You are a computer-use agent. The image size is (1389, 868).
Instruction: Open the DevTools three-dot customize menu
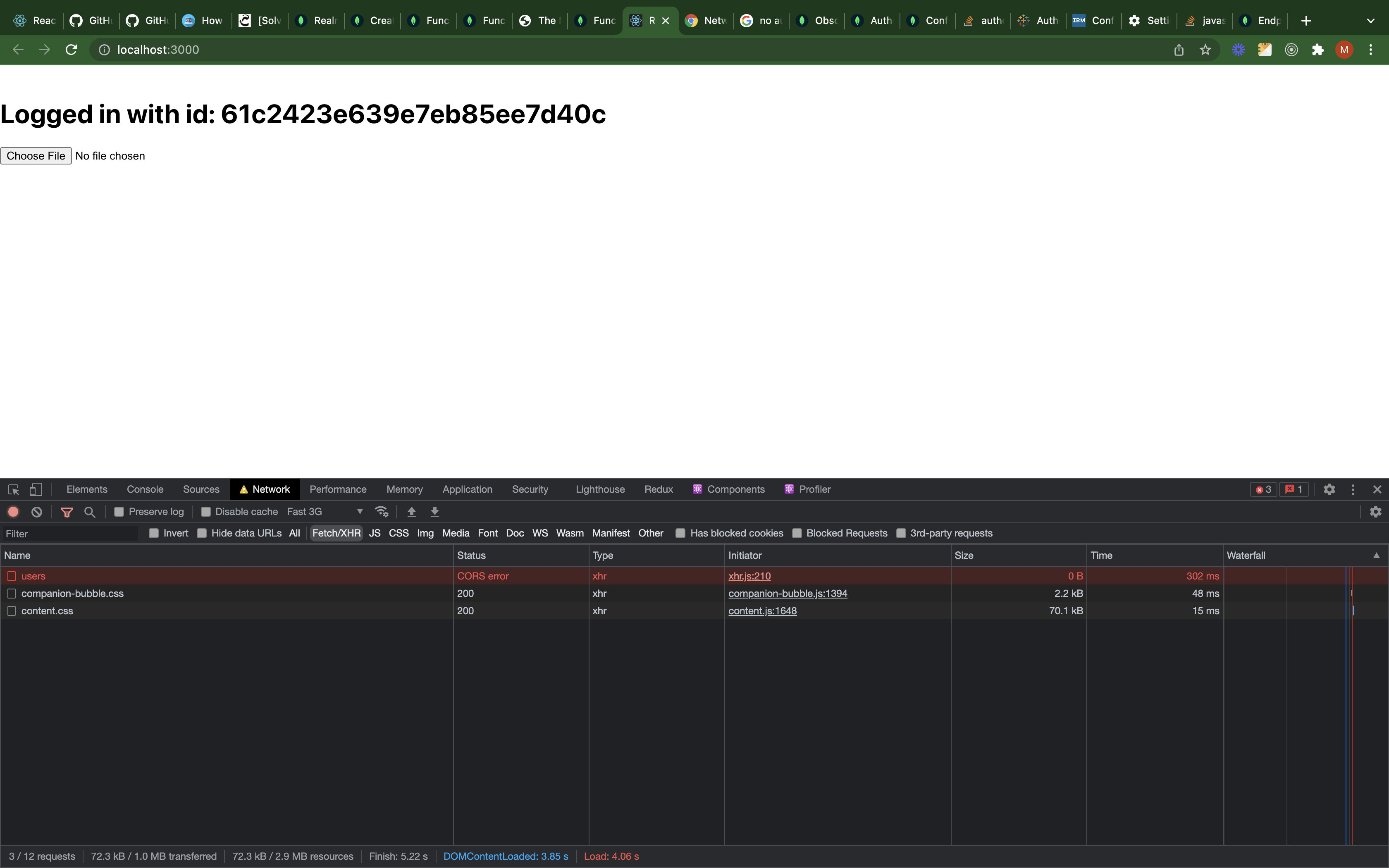tap(1353, 489)
